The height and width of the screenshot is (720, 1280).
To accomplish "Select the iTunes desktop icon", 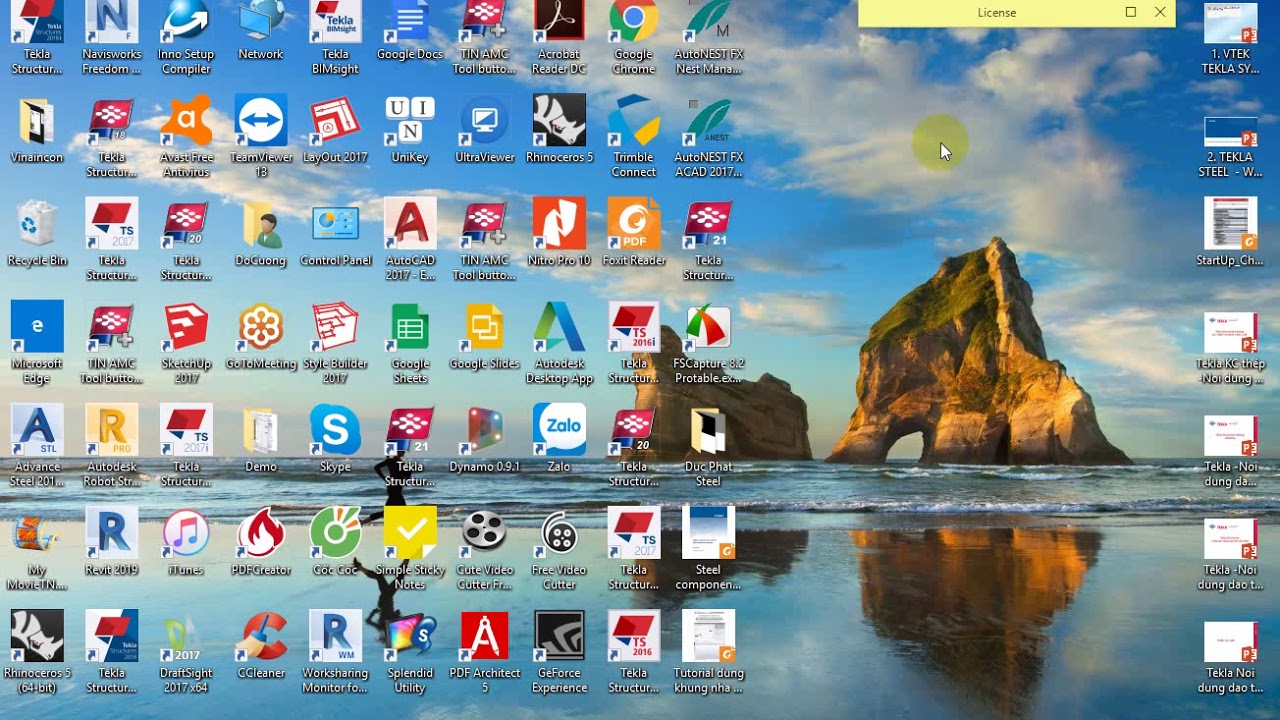I will point(186,542).
